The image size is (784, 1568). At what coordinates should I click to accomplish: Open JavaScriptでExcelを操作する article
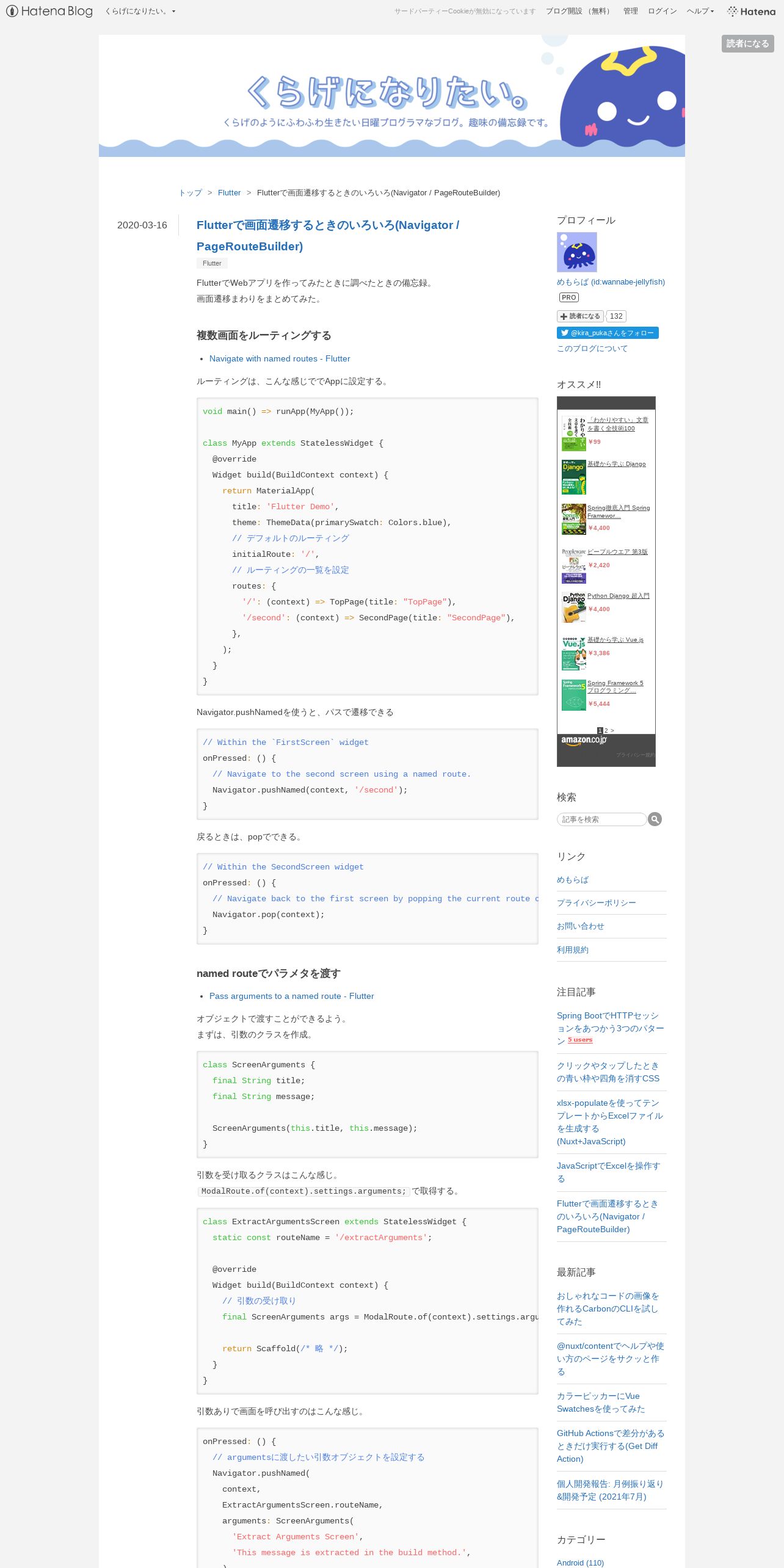pos(609,1172)
